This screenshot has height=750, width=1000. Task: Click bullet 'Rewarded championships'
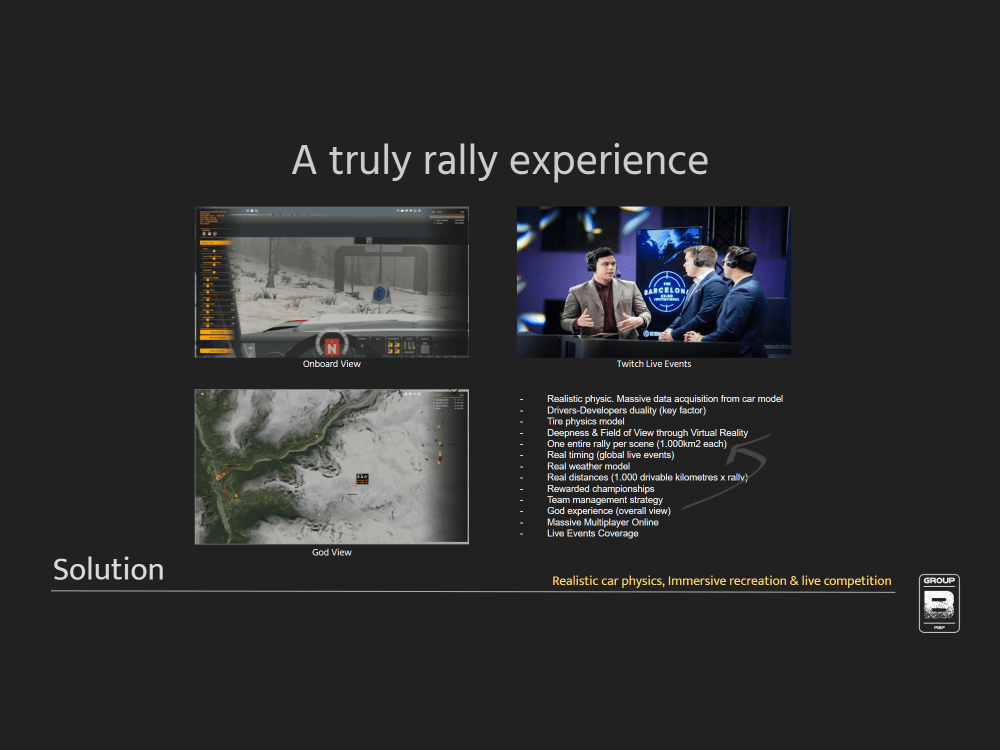click(600, 489)
